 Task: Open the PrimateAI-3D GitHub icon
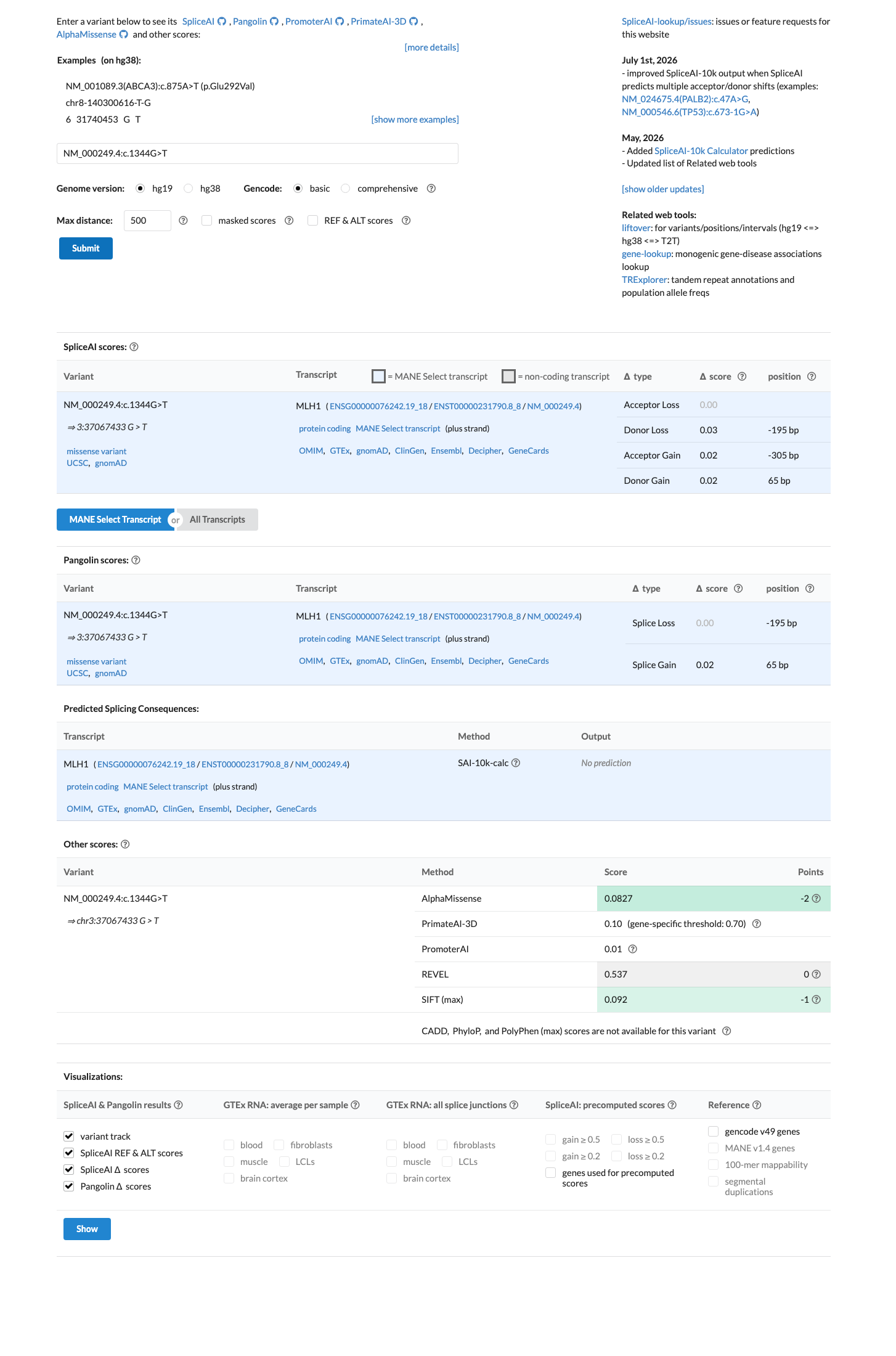click(x=413, y=22)
